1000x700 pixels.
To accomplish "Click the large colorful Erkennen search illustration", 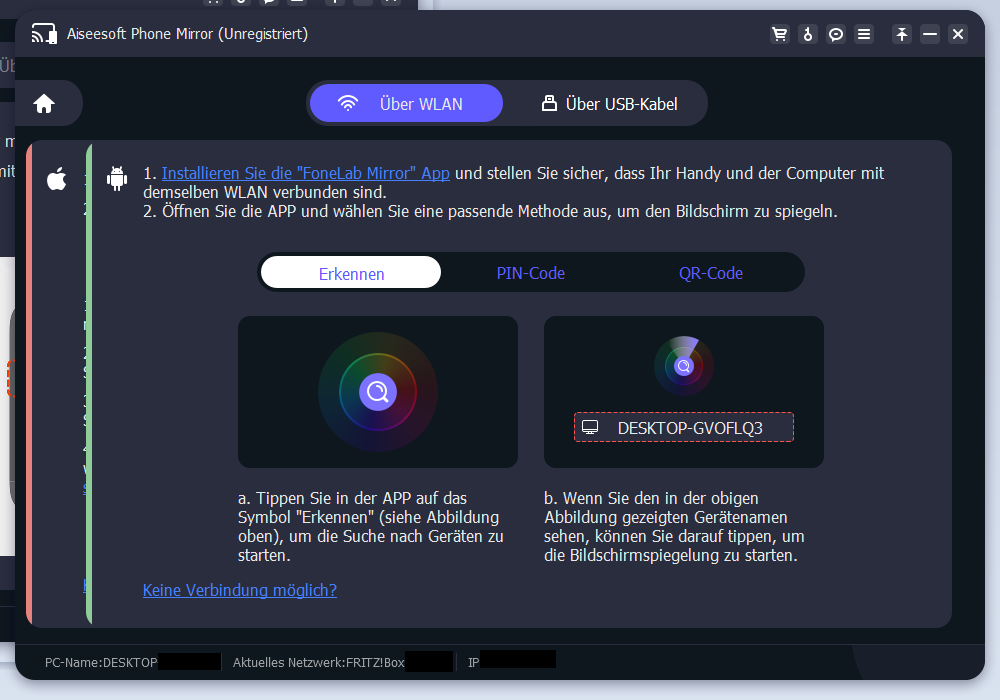I will (x=377, y=392).
